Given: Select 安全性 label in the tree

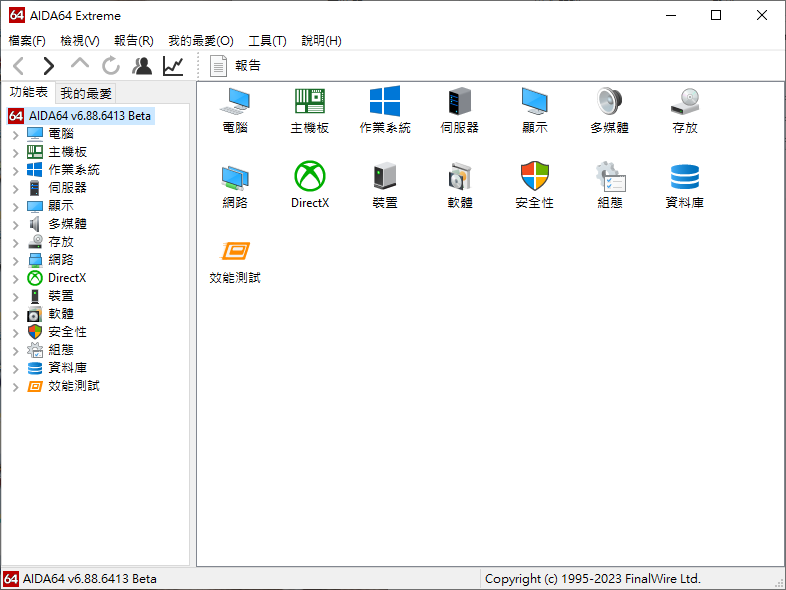Looking at the screenshot, I should [67, 332].
